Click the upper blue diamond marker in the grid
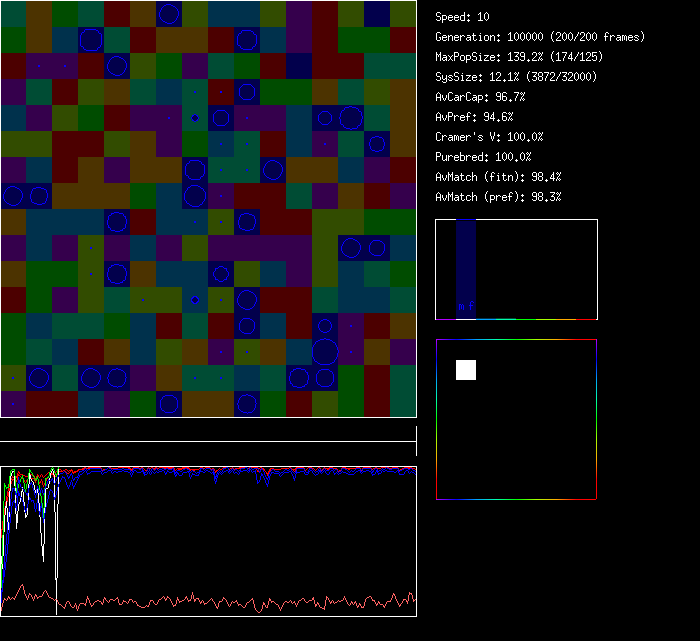Viewport: 700px width, 641px height. click(195, 118)
